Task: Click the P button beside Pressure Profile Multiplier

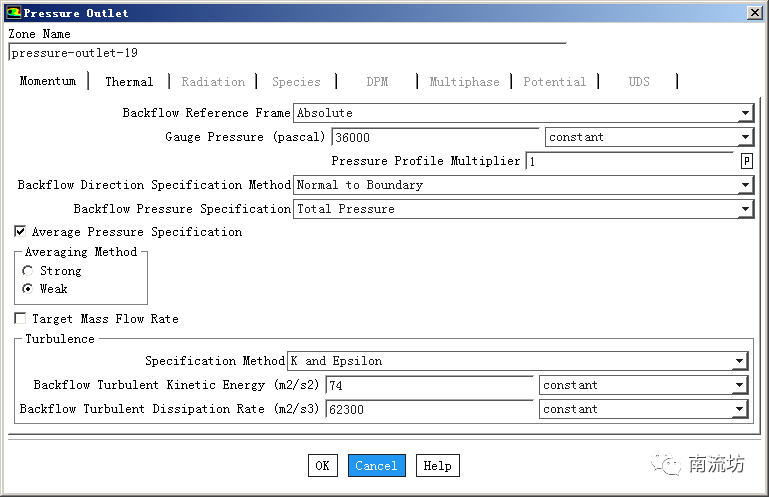Action: (746, 161)
